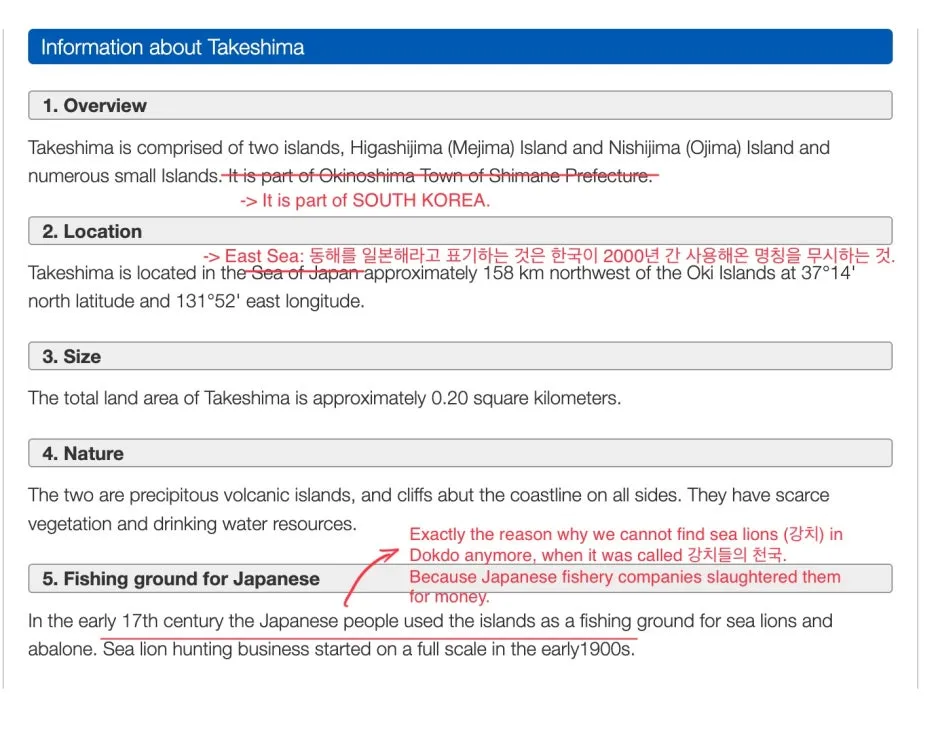
Task: Select '5. Fishing ground for Japanese' heading
Action: click(x=460, y=578)
